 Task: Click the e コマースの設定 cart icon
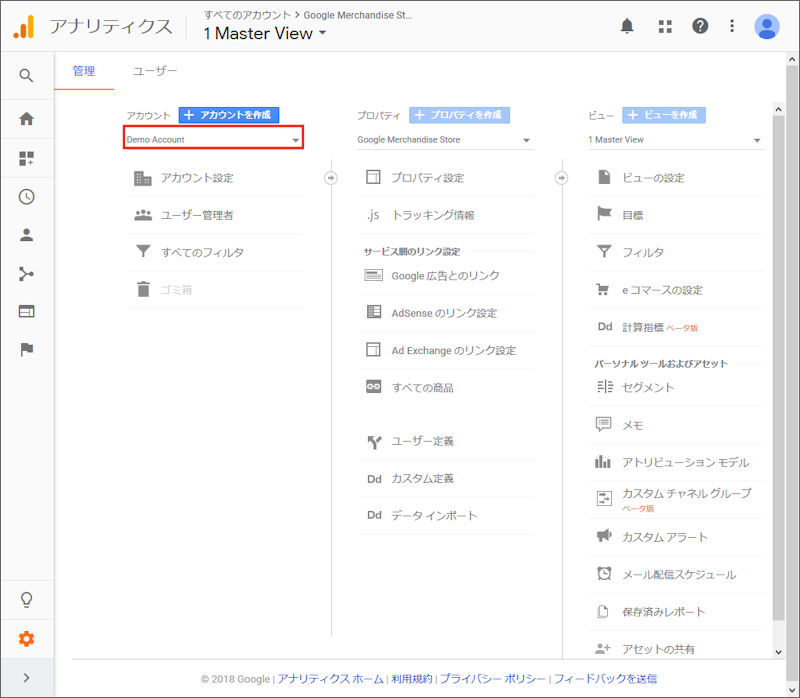click(603, 290)
